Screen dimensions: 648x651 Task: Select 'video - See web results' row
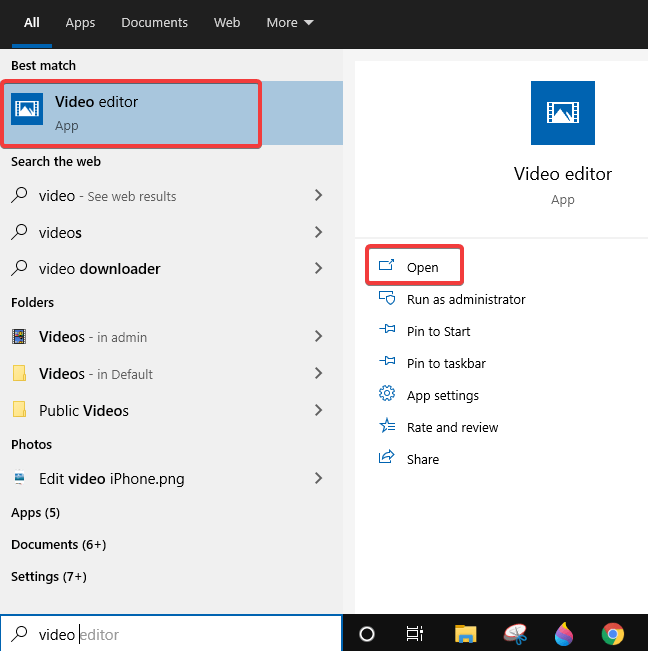[171, 195]
